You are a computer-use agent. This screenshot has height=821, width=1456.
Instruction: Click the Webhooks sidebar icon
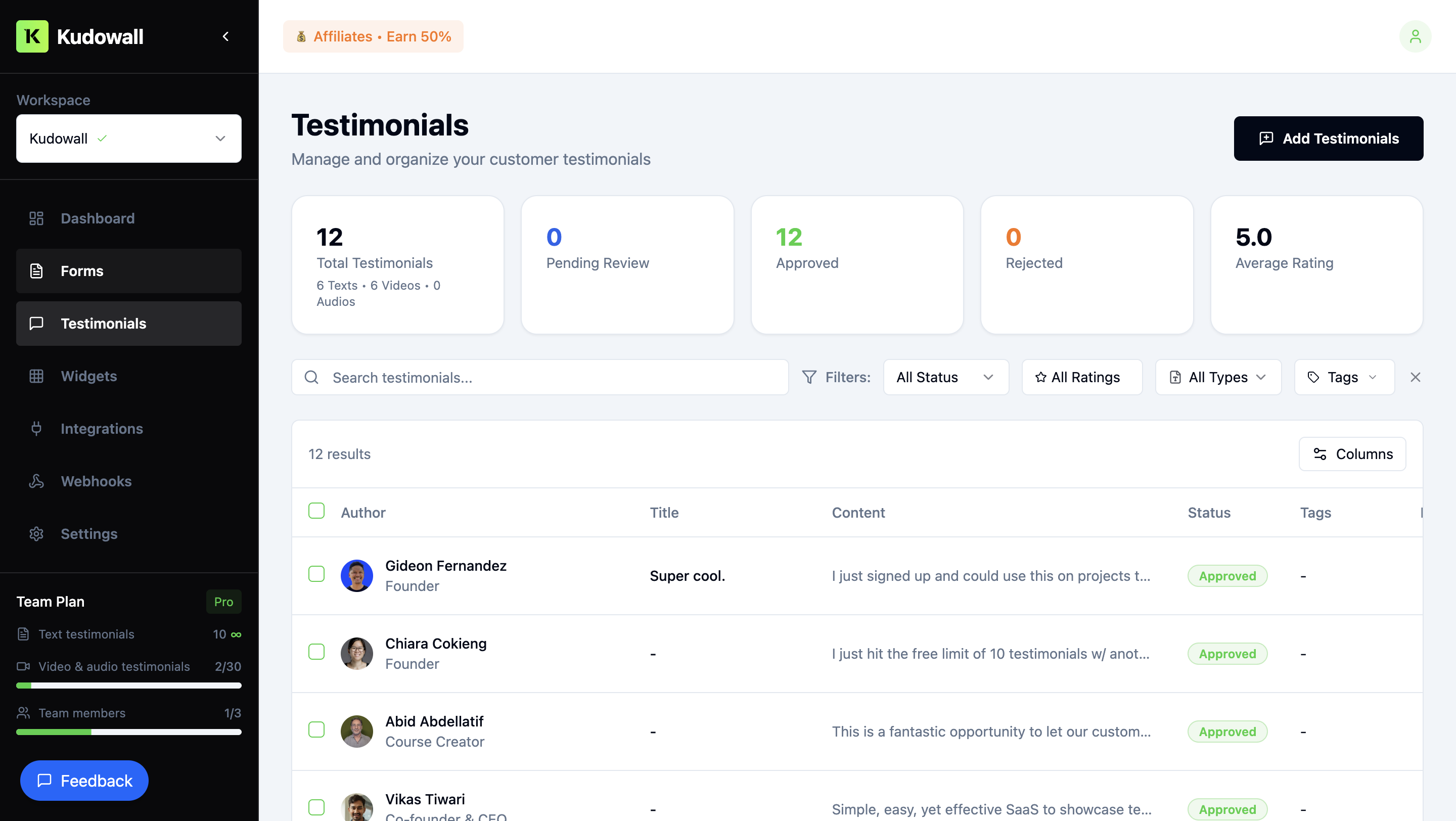(x=36, y=481)
